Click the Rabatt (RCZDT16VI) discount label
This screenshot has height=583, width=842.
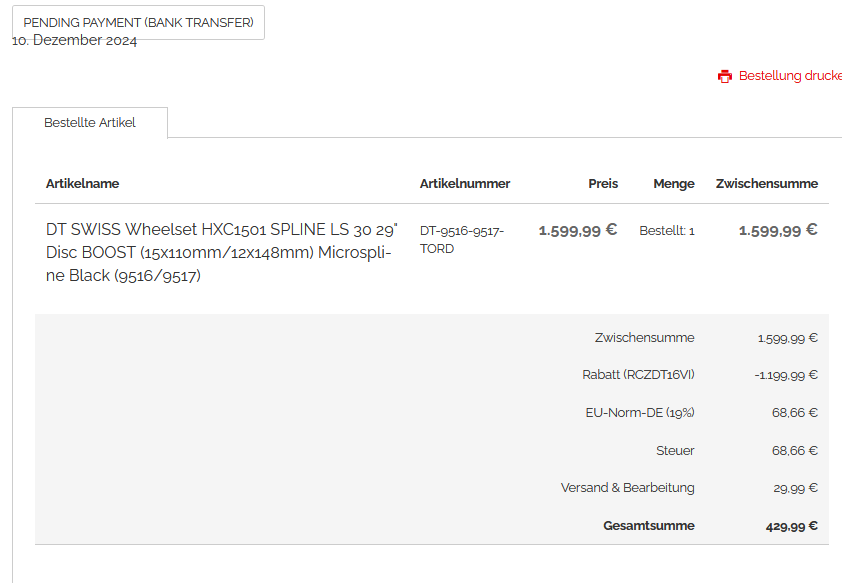tap(638, 375)
